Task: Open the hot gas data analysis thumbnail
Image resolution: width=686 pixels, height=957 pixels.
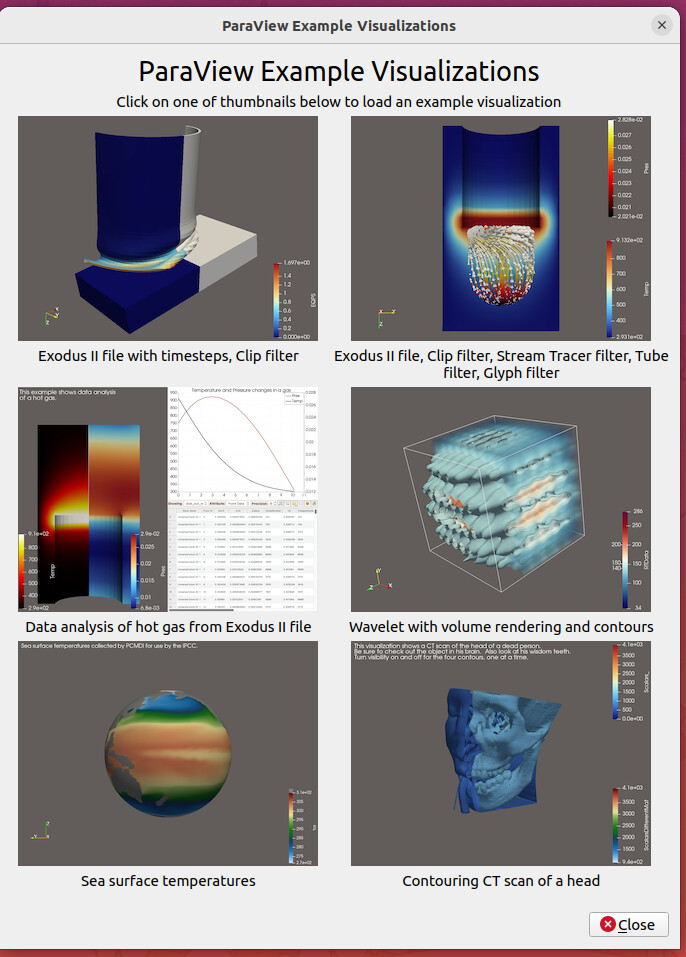Action: [x=168, y=499]
